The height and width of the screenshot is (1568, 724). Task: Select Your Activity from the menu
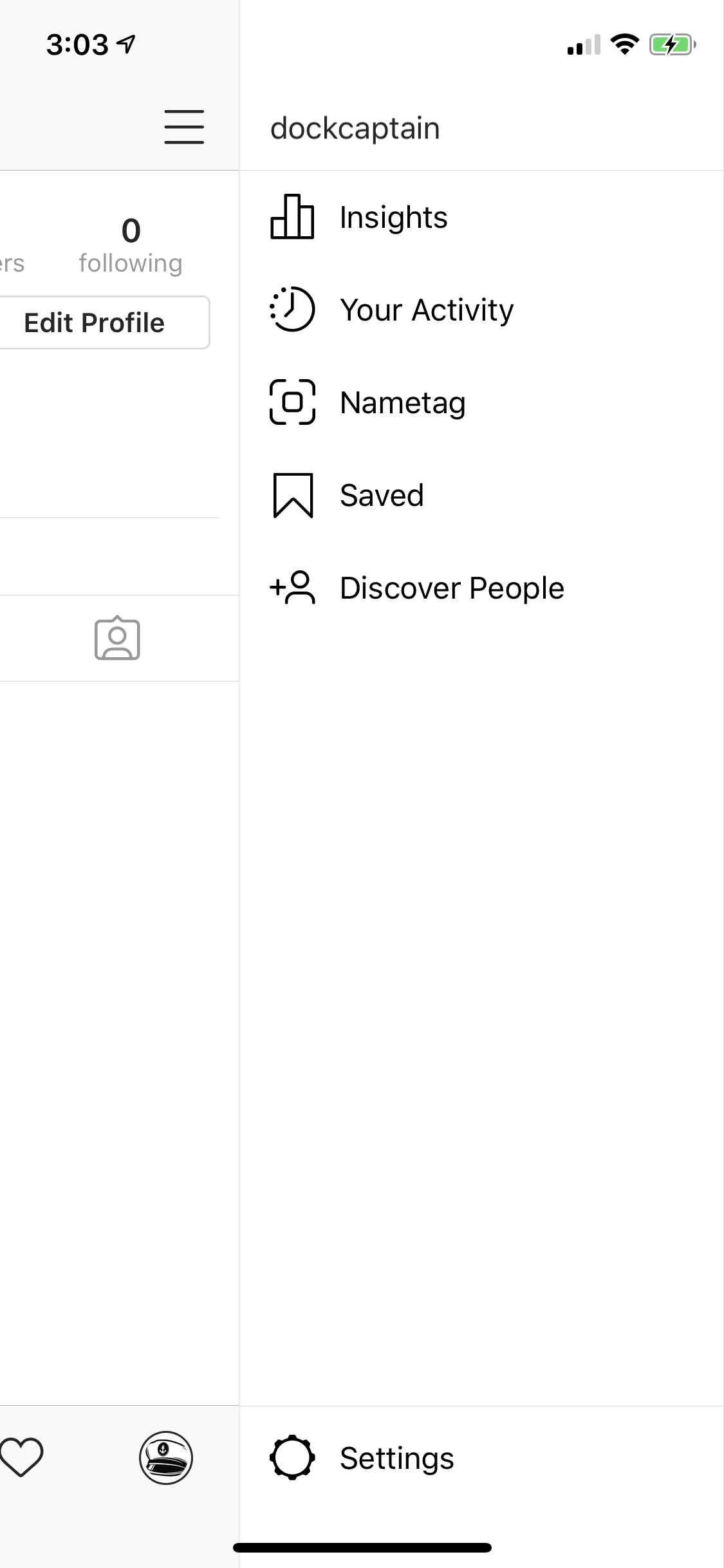(x=427, y=310)
